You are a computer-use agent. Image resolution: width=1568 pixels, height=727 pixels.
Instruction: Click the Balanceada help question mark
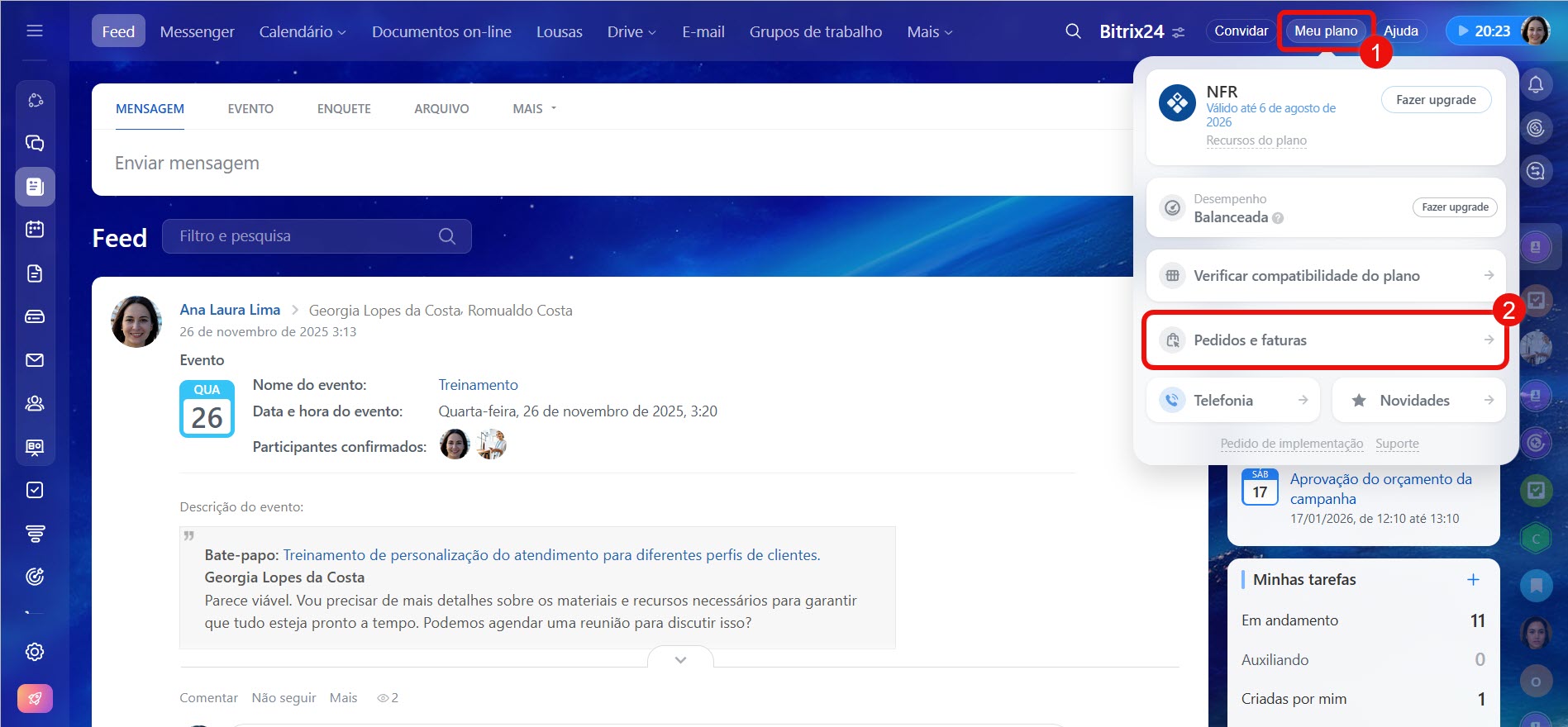(1278, 218)
